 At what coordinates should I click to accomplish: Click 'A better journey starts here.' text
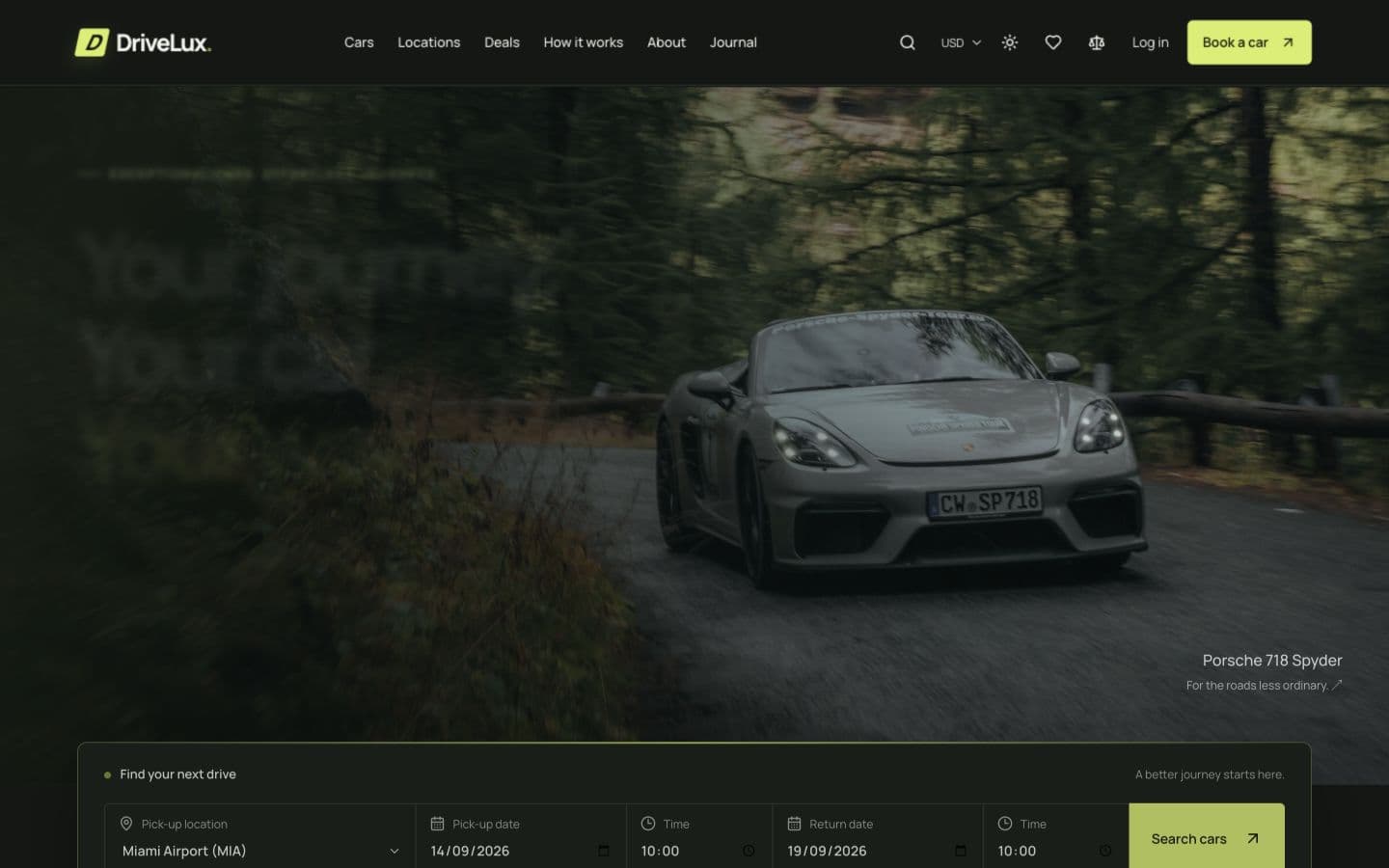coord(1210,774)
